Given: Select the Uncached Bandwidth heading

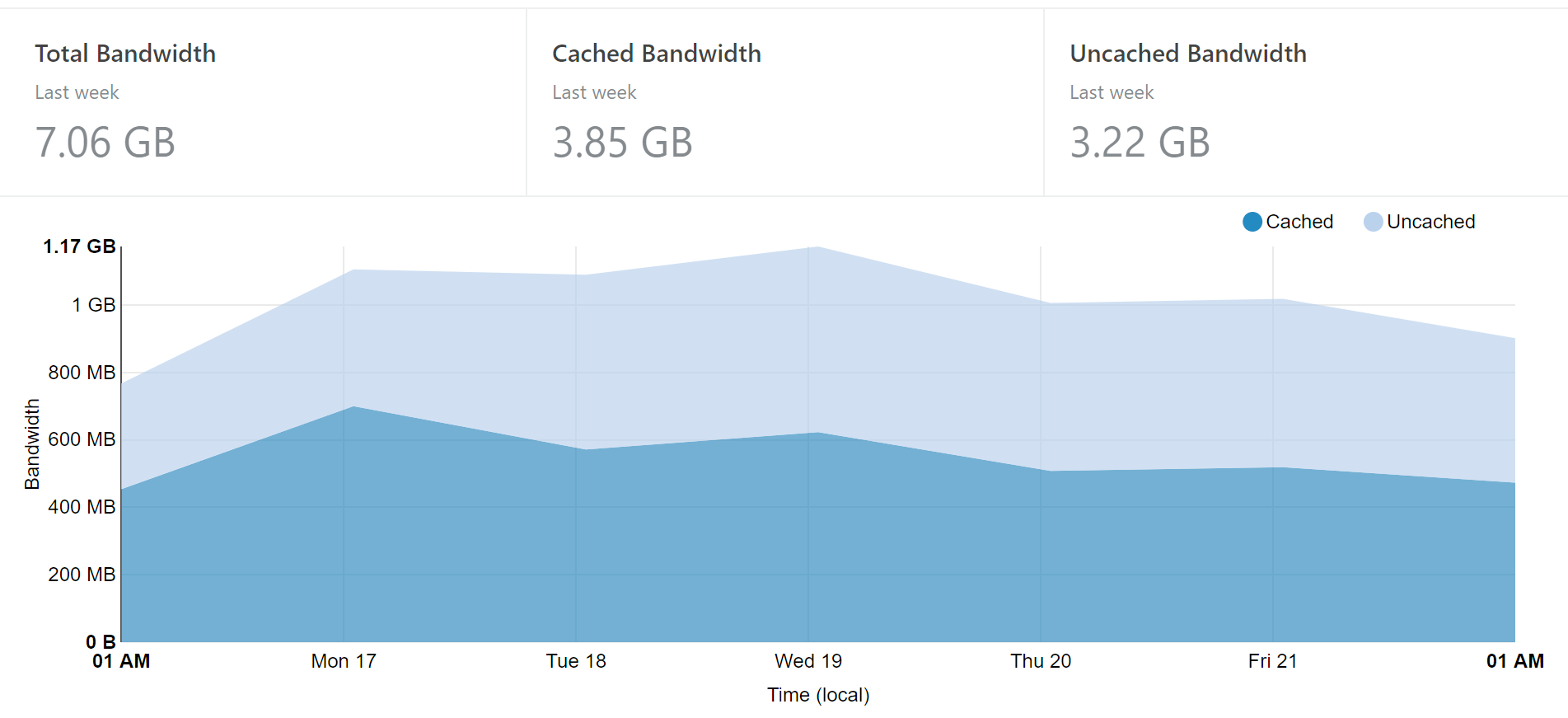Looking at the screenshot, I should [1187, 54].
